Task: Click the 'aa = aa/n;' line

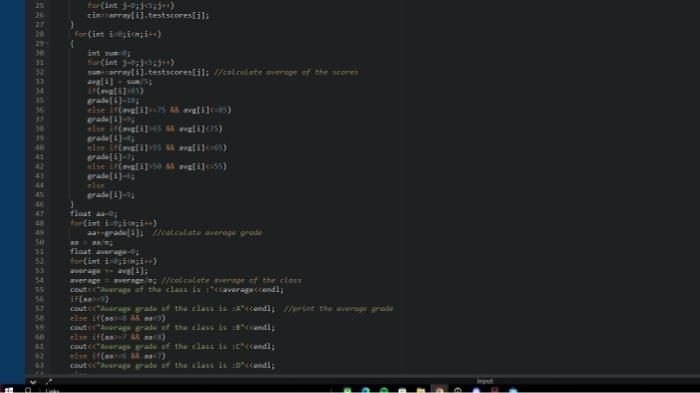Action: [x=91, y=242]
